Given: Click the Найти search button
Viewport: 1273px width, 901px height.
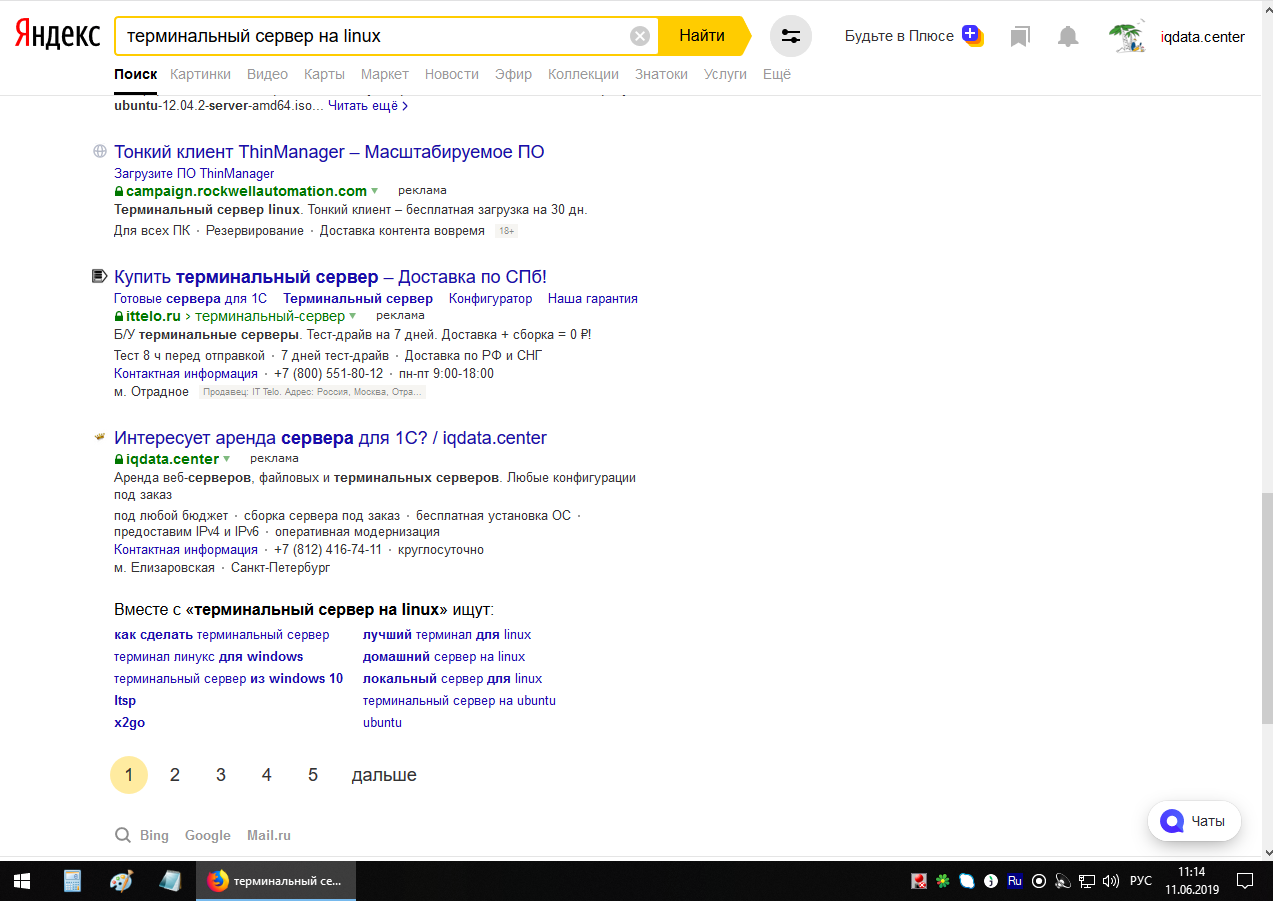Looking at the screenshot, I should click(x=703, y=36).
